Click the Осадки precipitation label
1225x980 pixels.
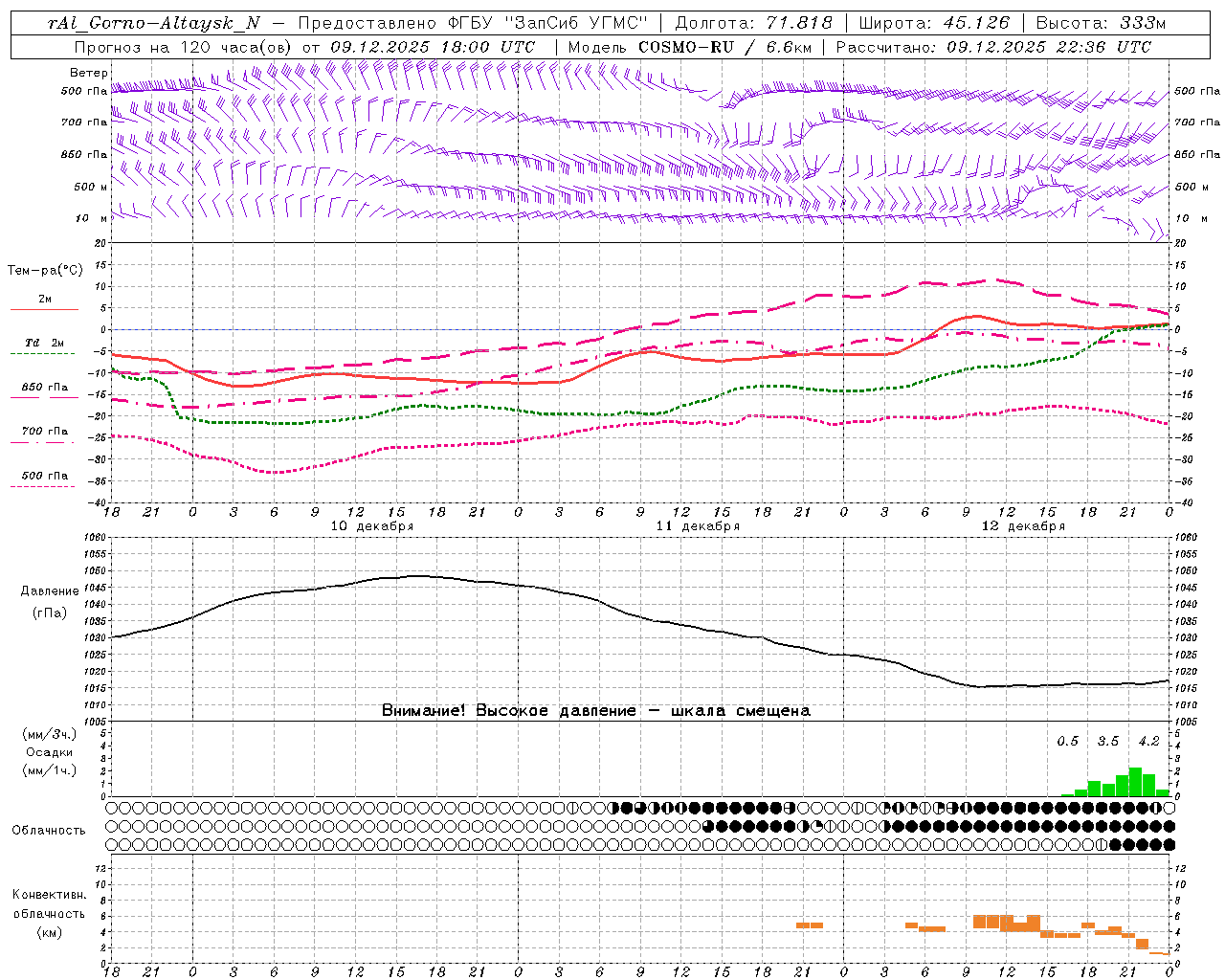coord(50,752)
